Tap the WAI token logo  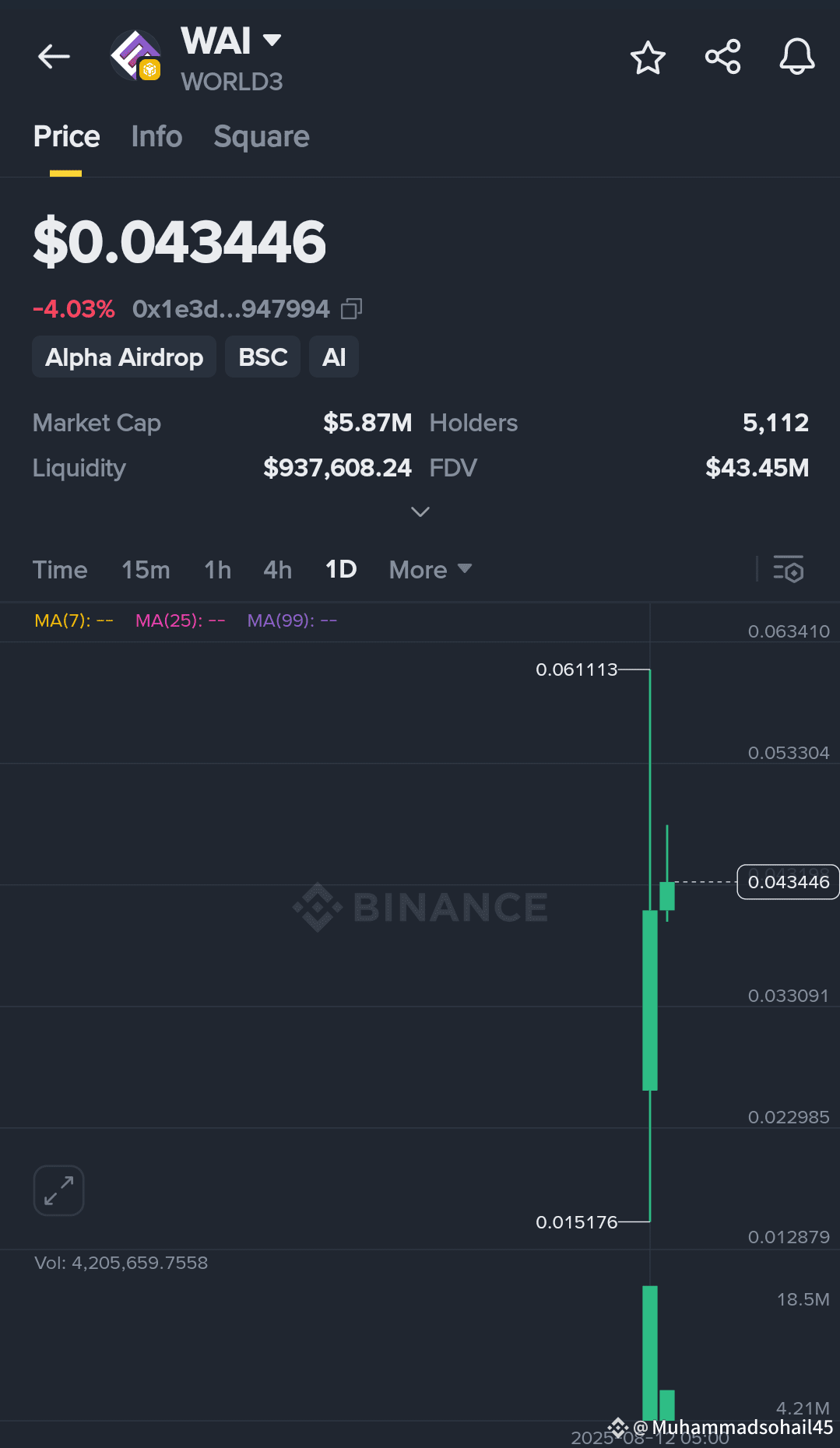pyautogui.click(x=135, y=56)
